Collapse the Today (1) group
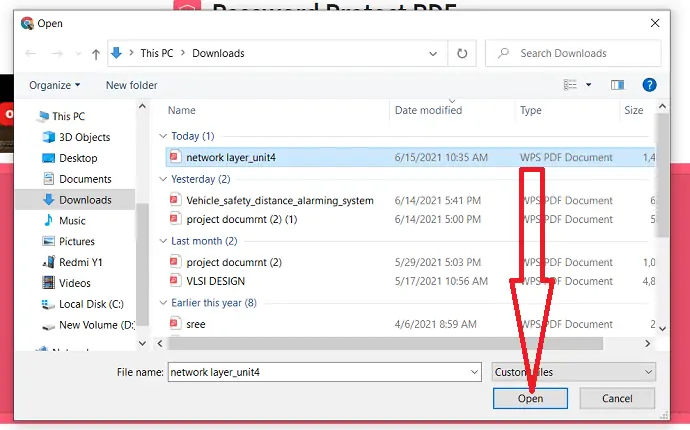 (163, 136)
